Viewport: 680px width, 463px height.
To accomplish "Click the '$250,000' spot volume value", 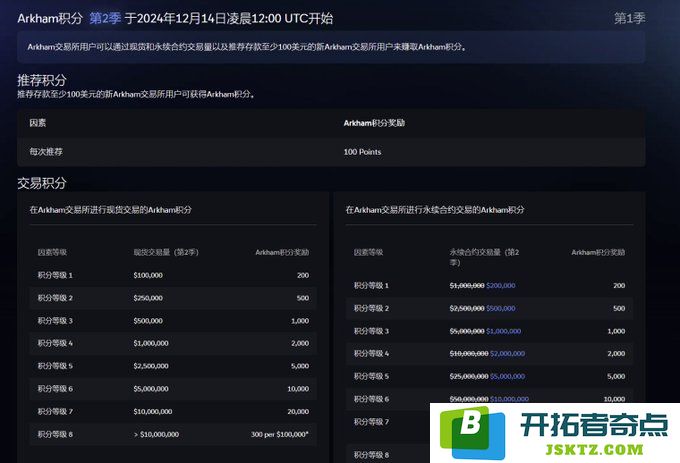I will (148, 298).
